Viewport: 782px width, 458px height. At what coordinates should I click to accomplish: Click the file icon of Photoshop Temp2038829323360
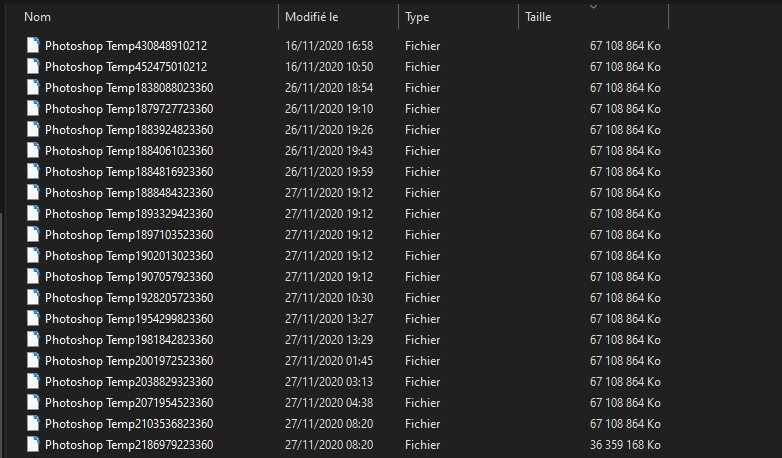(x=33, y=381)
